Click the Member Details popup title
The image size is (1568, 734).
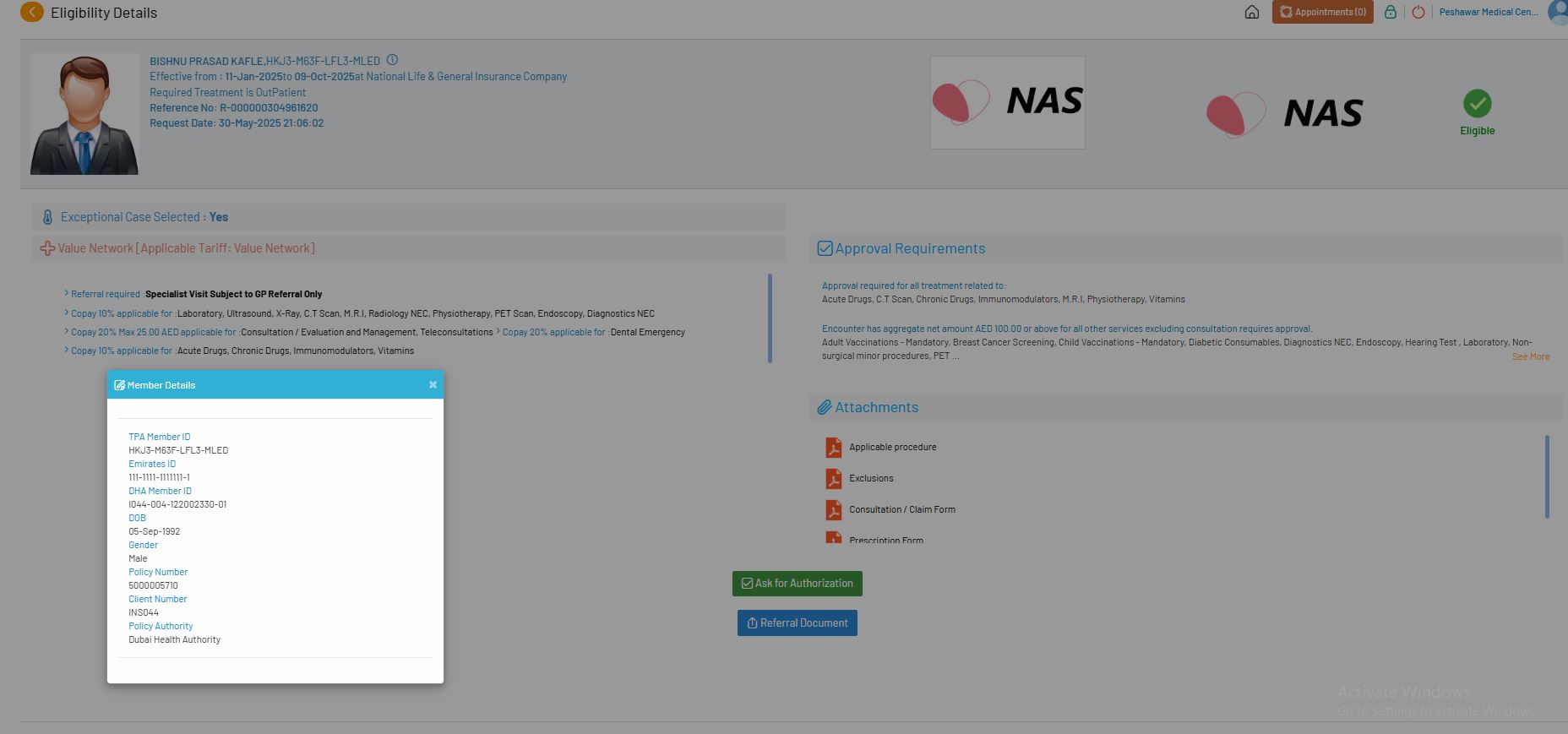(161, 385)
